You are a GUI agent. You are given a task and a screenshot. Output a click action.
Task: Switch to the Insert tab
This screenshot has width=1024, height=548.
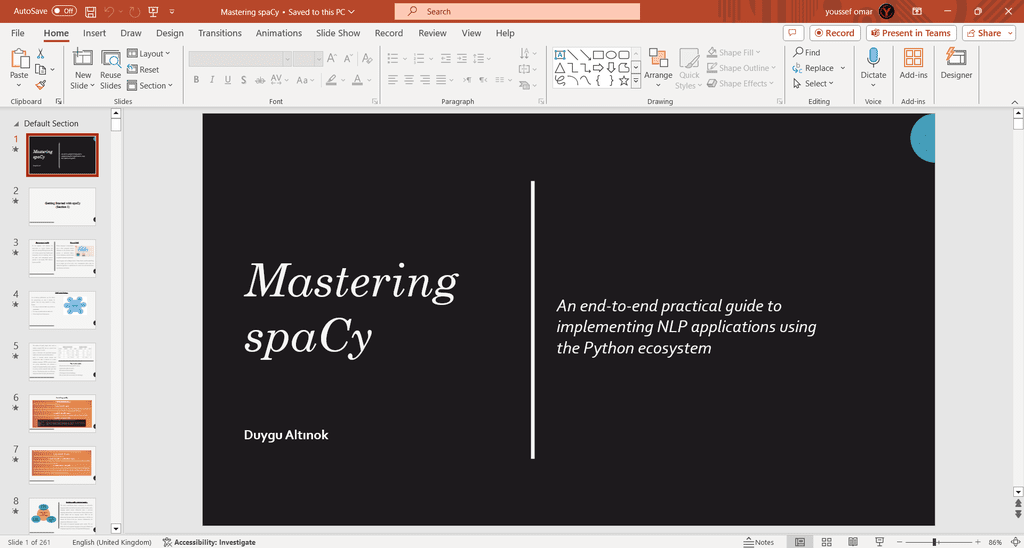click(x=95, y=33)
